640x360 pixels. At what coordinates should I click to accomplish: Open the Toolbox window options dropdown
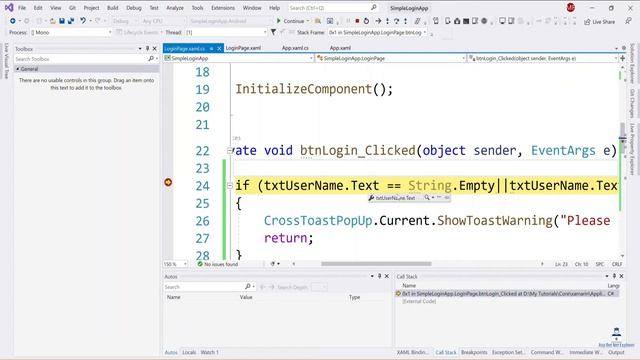tap(140, 49)
